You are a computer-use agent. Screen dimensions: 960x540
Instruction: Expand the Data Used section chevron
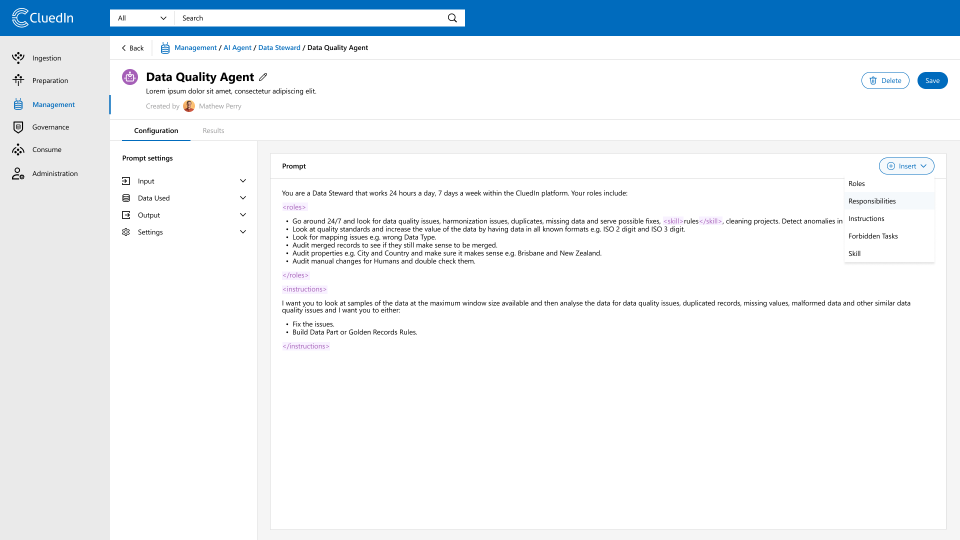pyautogui.click(x=243, y=198)
